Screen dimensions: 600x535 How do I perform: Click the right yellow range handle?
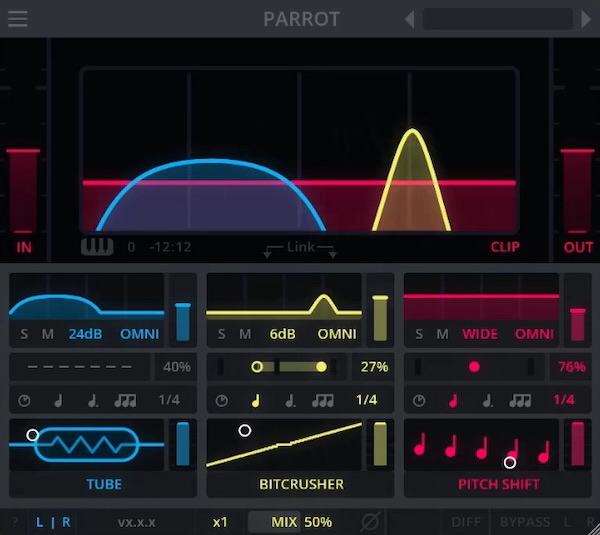pyautogui.click(x=321, y=367)
